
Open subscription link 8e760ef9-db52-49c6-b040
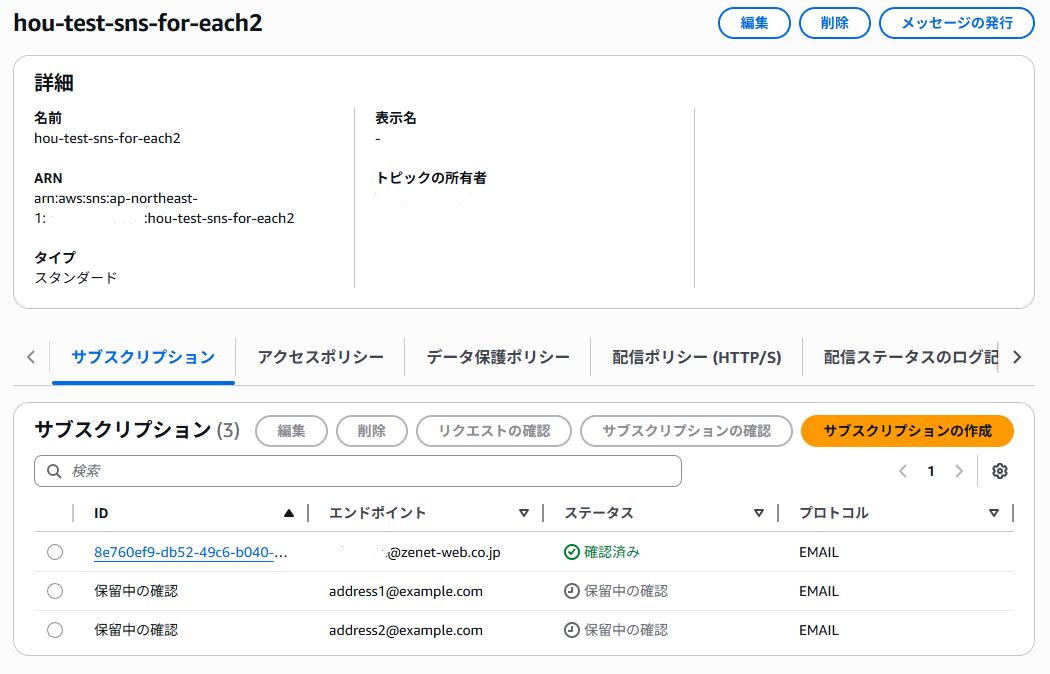coord(190,552)
